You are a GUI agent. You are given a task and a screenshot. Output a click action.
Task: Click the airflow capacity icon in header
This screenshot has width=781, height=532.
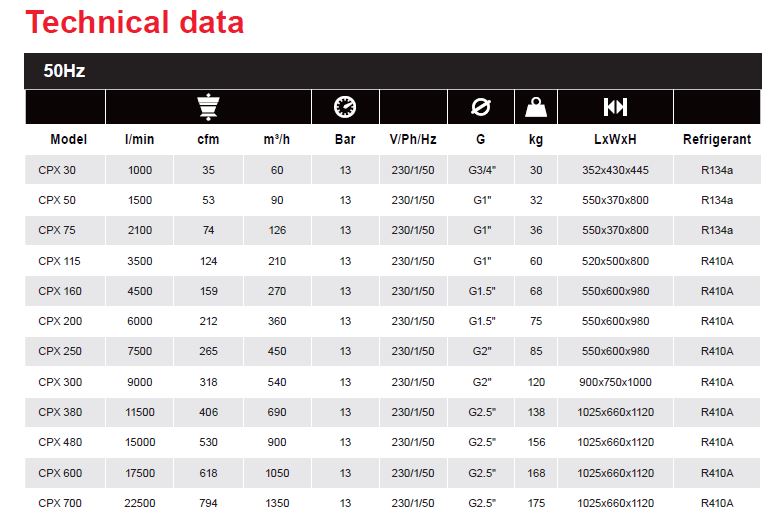208,107
